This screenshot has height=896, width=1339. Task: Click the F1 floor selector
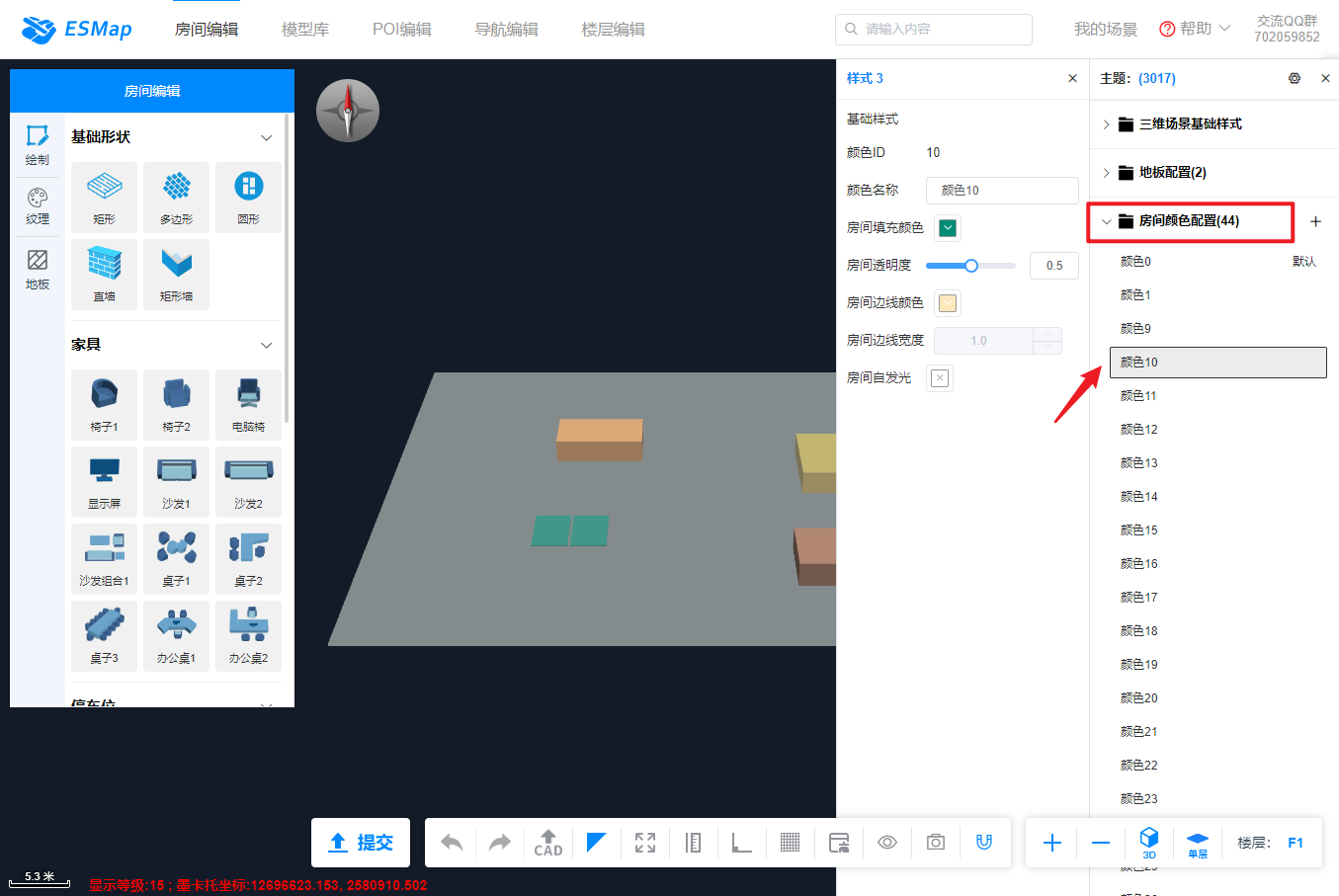click(x=1296, y=843)
